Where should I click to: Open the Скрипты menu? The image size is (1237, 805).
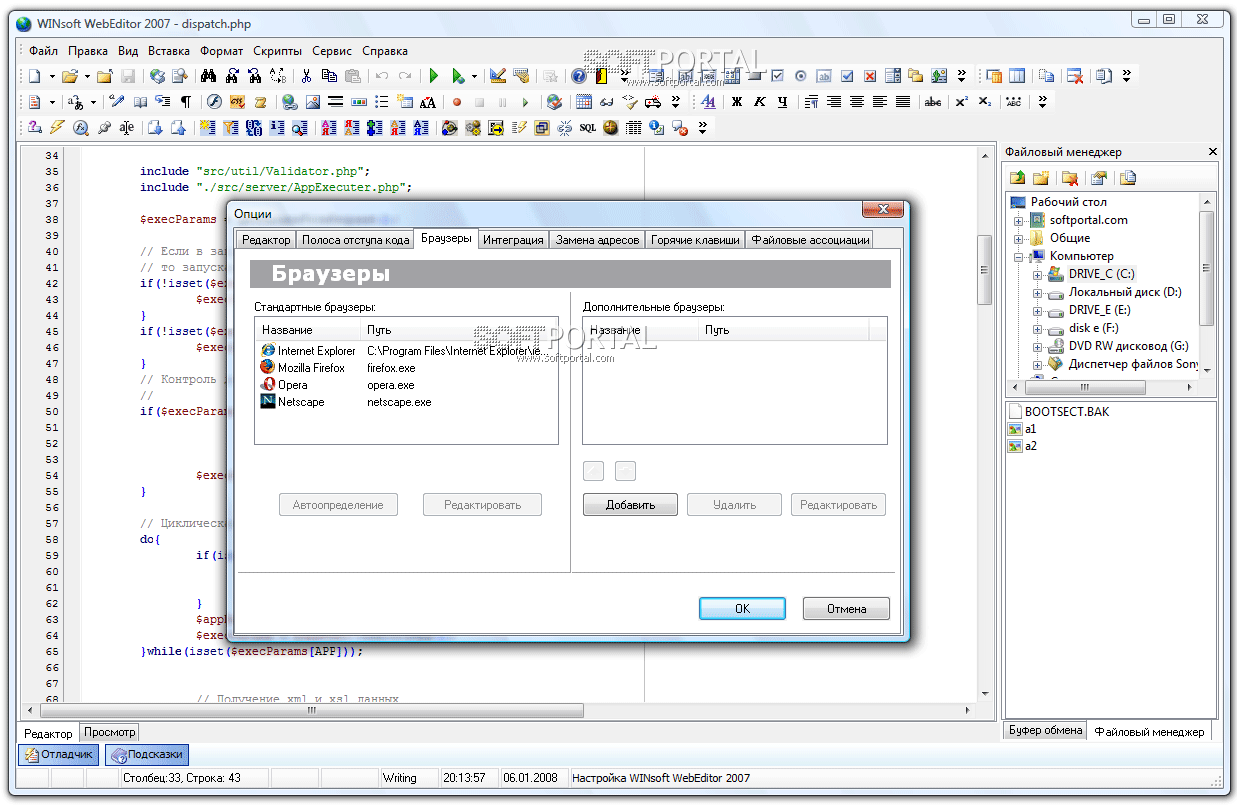point(277,51)
